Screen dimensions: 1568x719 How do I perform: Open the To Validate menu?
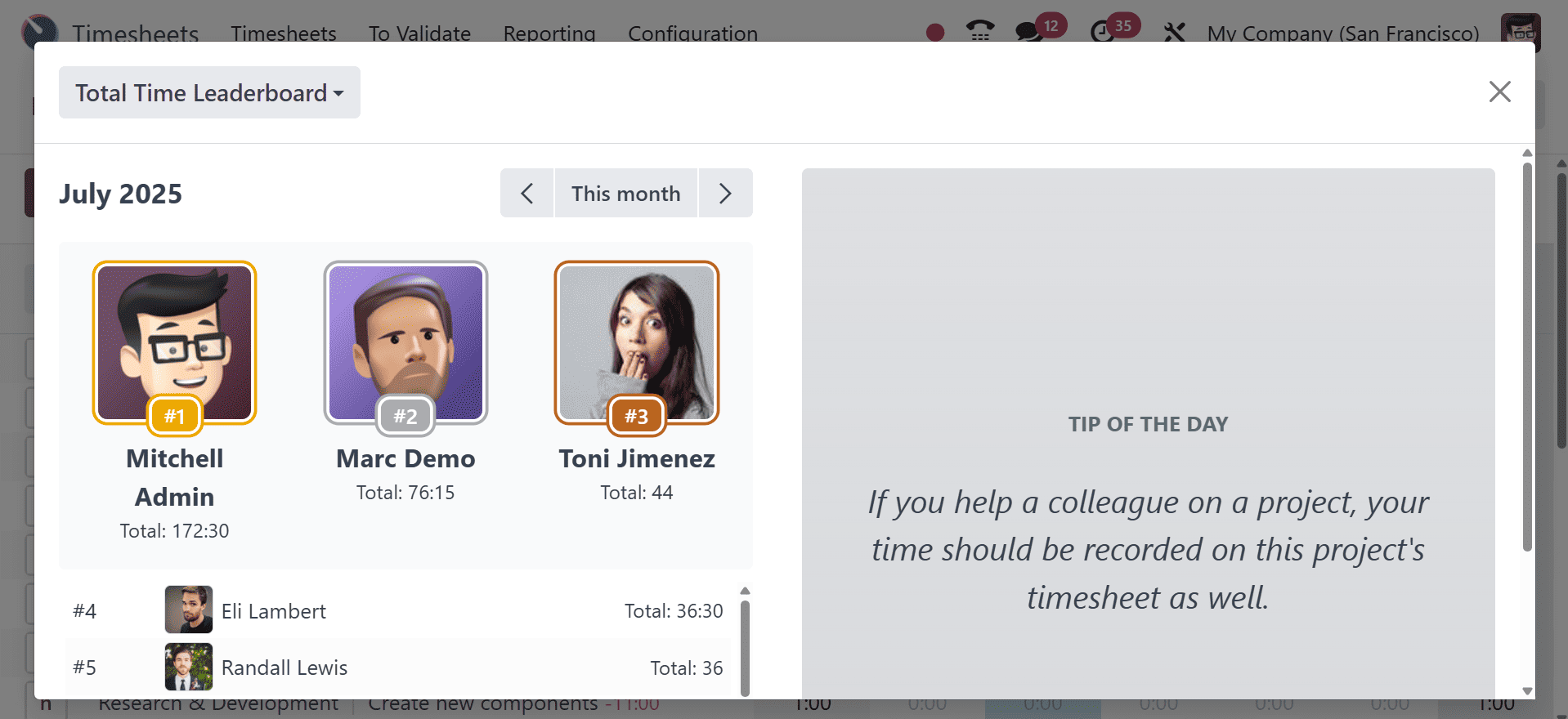[419, 33]
